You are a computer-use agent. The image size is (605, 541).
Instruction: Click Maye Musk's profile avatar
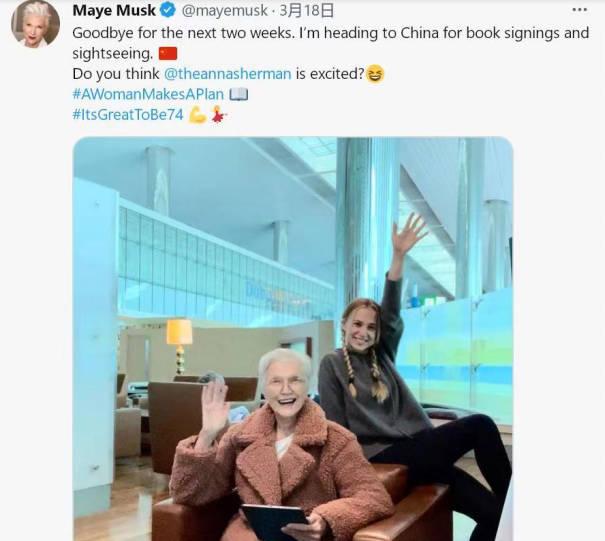pyautogui.click(x=35, y=23)
